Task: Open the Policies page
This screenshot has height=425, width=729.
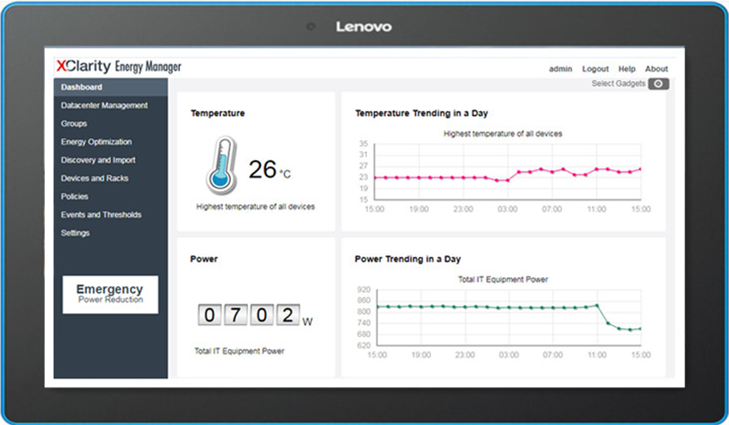Action: tap(75, 196)
